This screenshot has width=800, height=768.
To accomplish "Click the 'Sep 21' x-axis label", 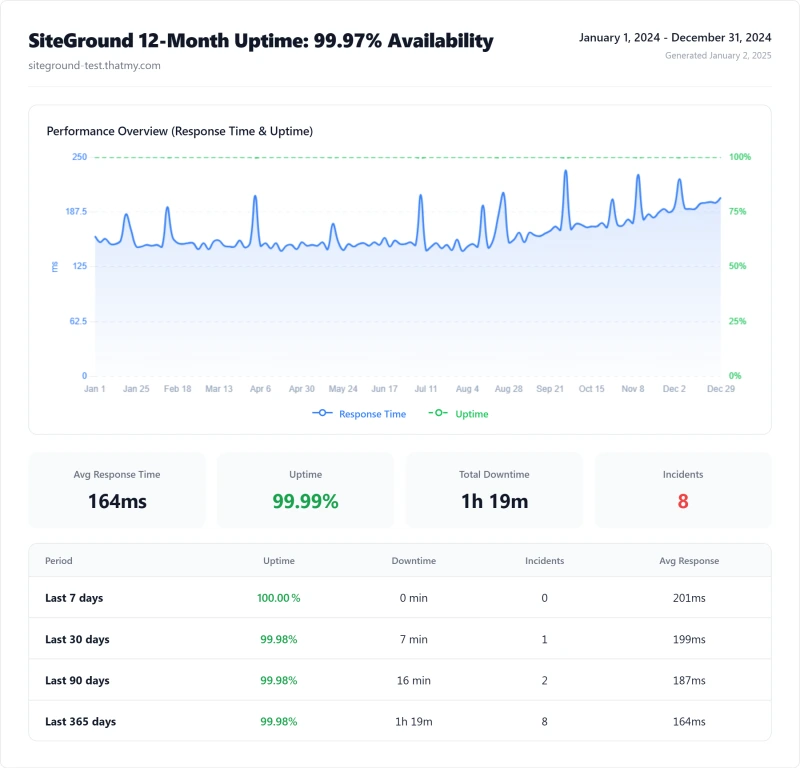I will pyautogui.click(x=550, y=389).
